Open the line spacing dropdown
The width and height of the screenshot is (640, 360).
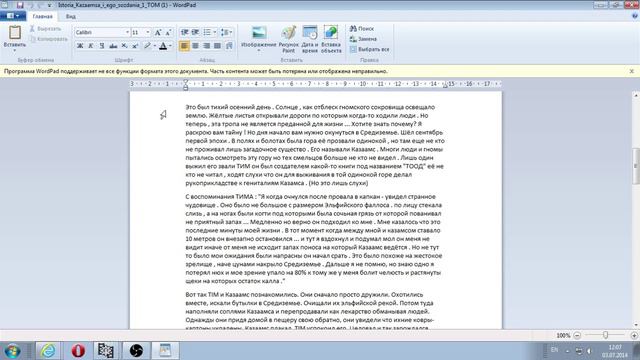point(226,32)
